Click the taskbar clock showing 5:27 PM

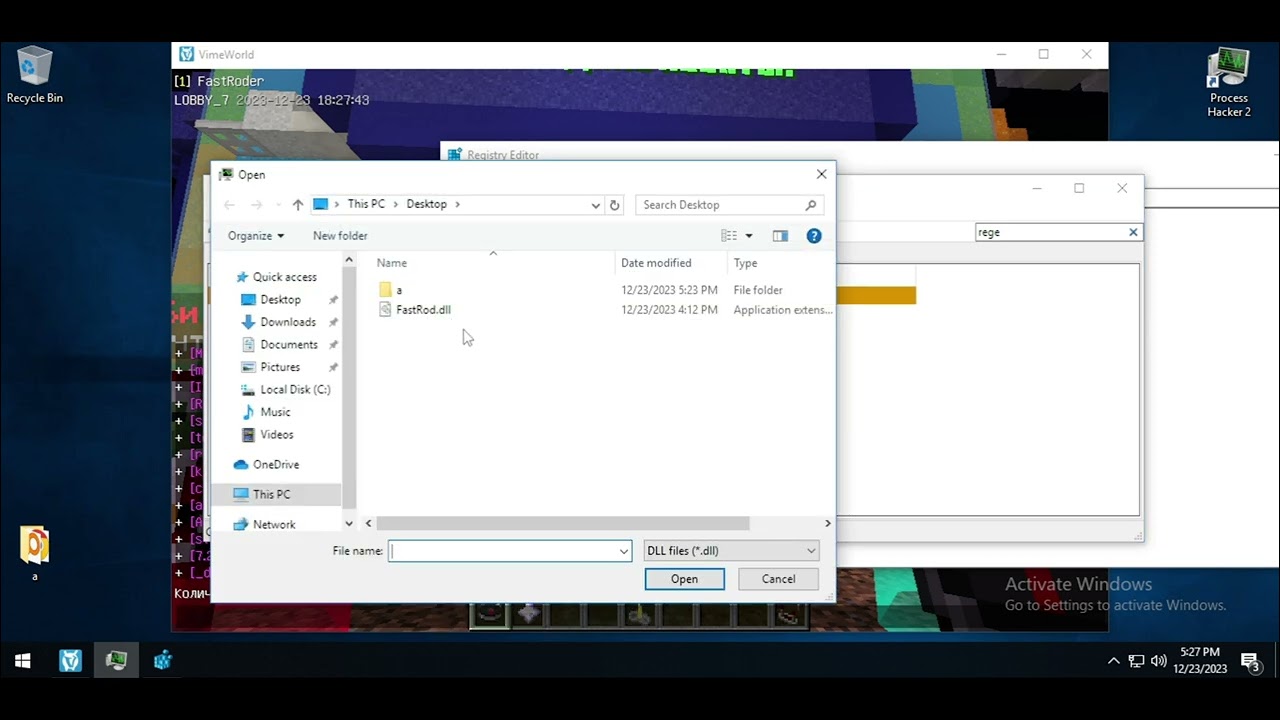tap(1199, 661)
